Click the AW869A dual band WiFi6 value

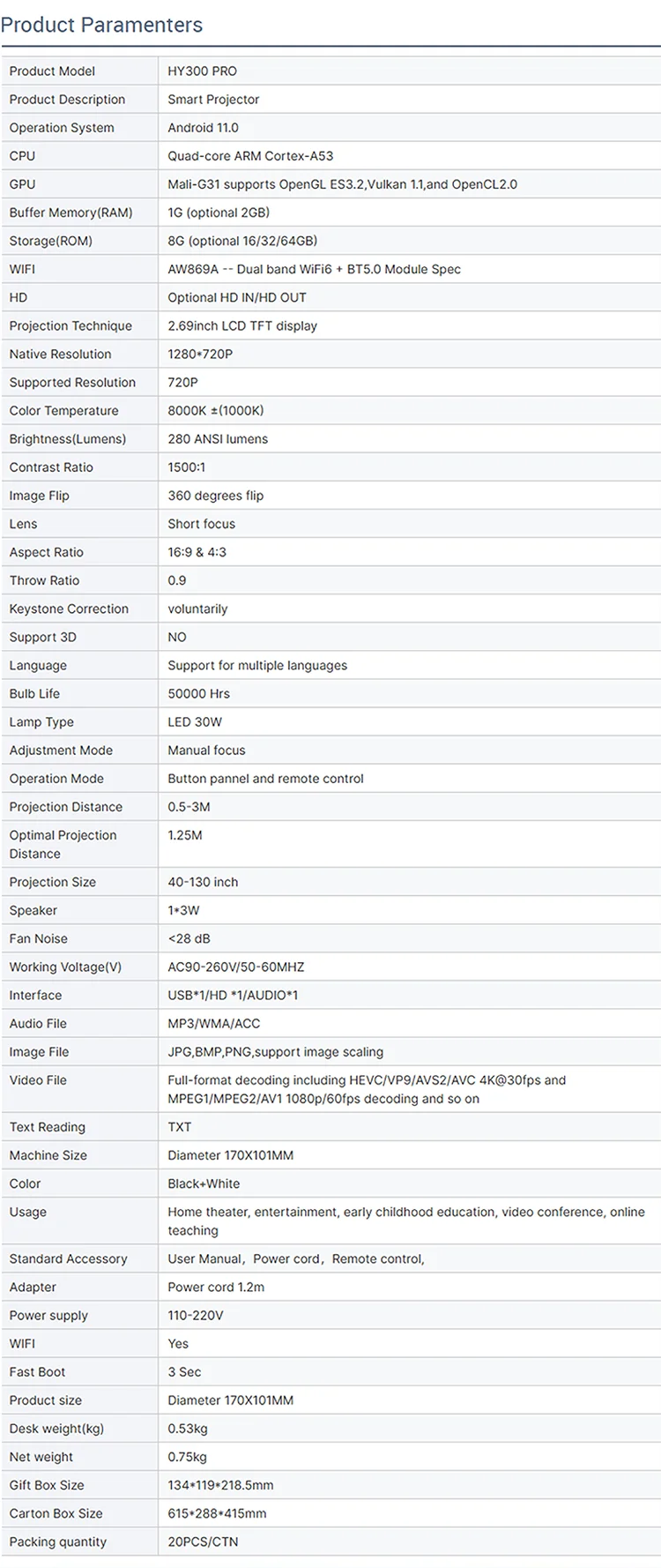(x=314, y=269)
